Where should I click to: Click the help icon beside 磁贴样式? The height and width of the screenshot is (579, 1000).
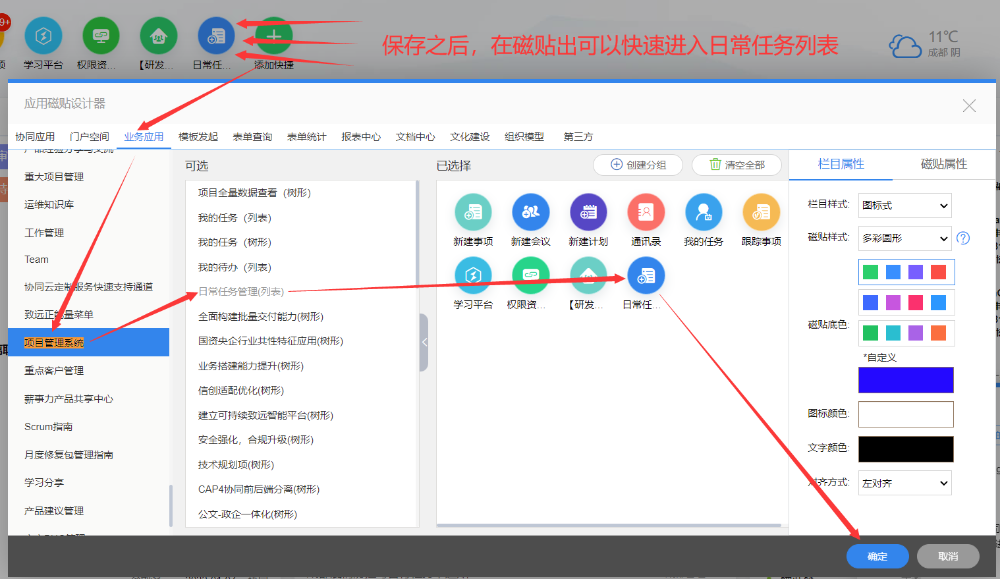click(963, 238)
